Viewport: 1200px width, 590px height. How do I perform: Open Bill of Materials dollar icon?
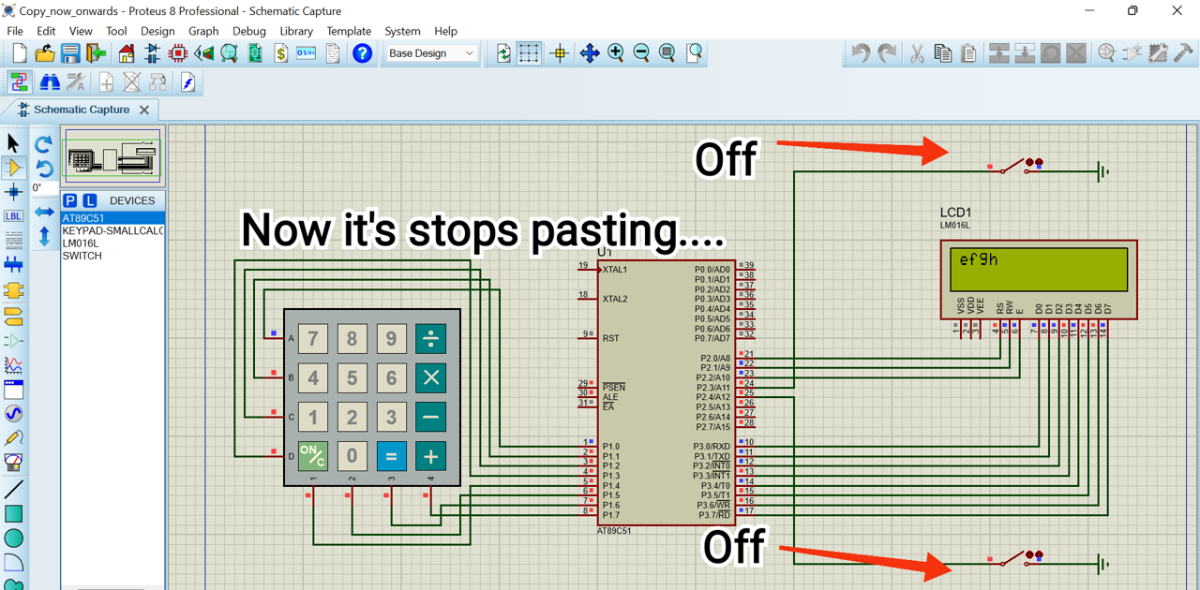tap(282, 53)
